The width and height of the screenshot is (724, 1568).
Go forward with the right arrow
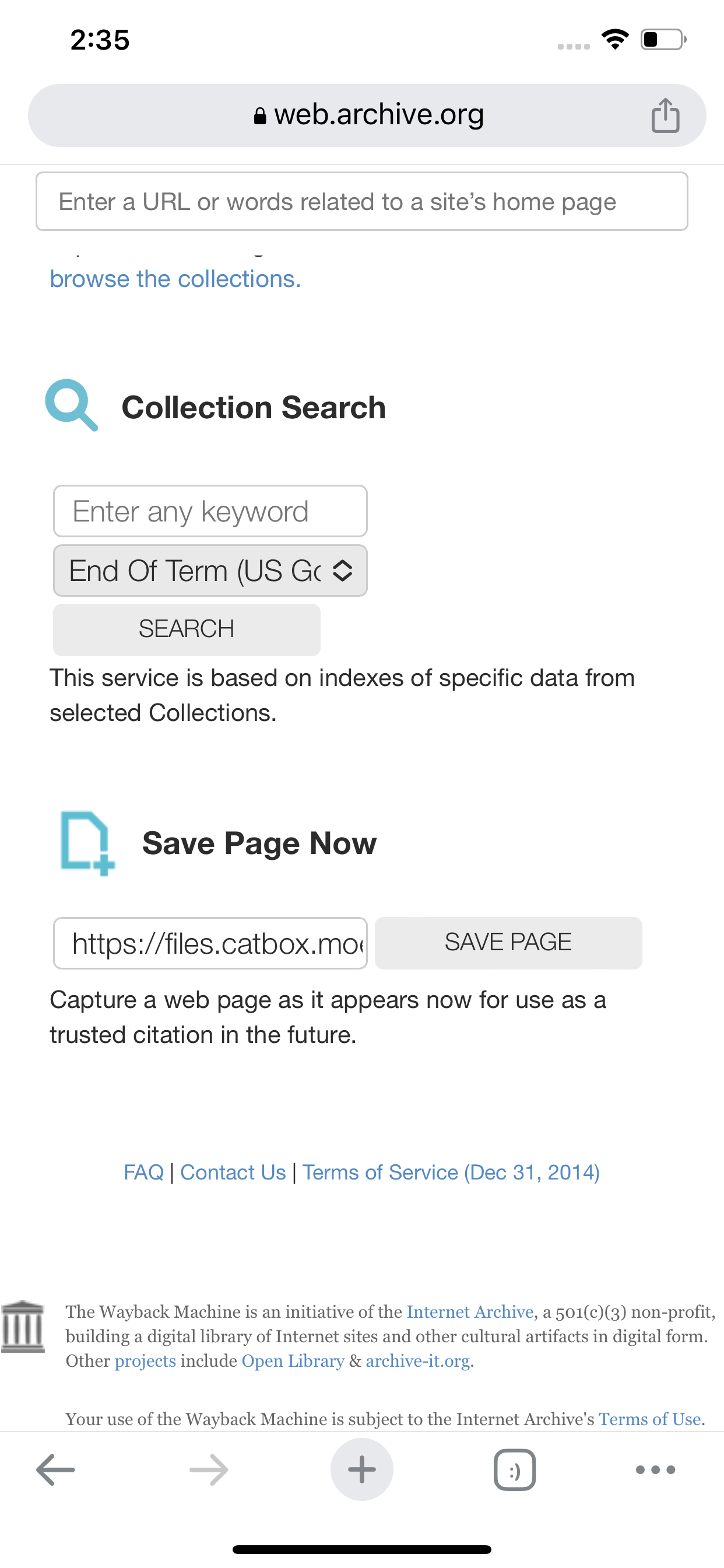(x=209, y=1469)
